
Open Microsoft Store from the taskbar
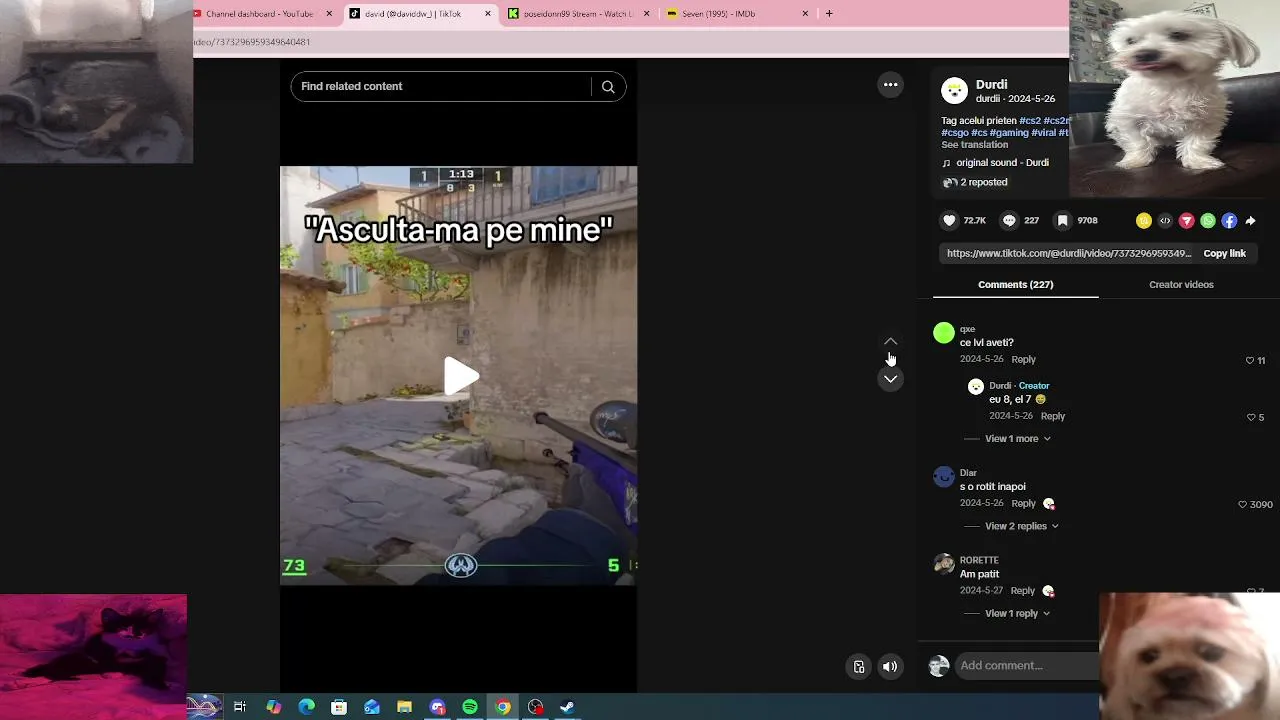[339, 707]
